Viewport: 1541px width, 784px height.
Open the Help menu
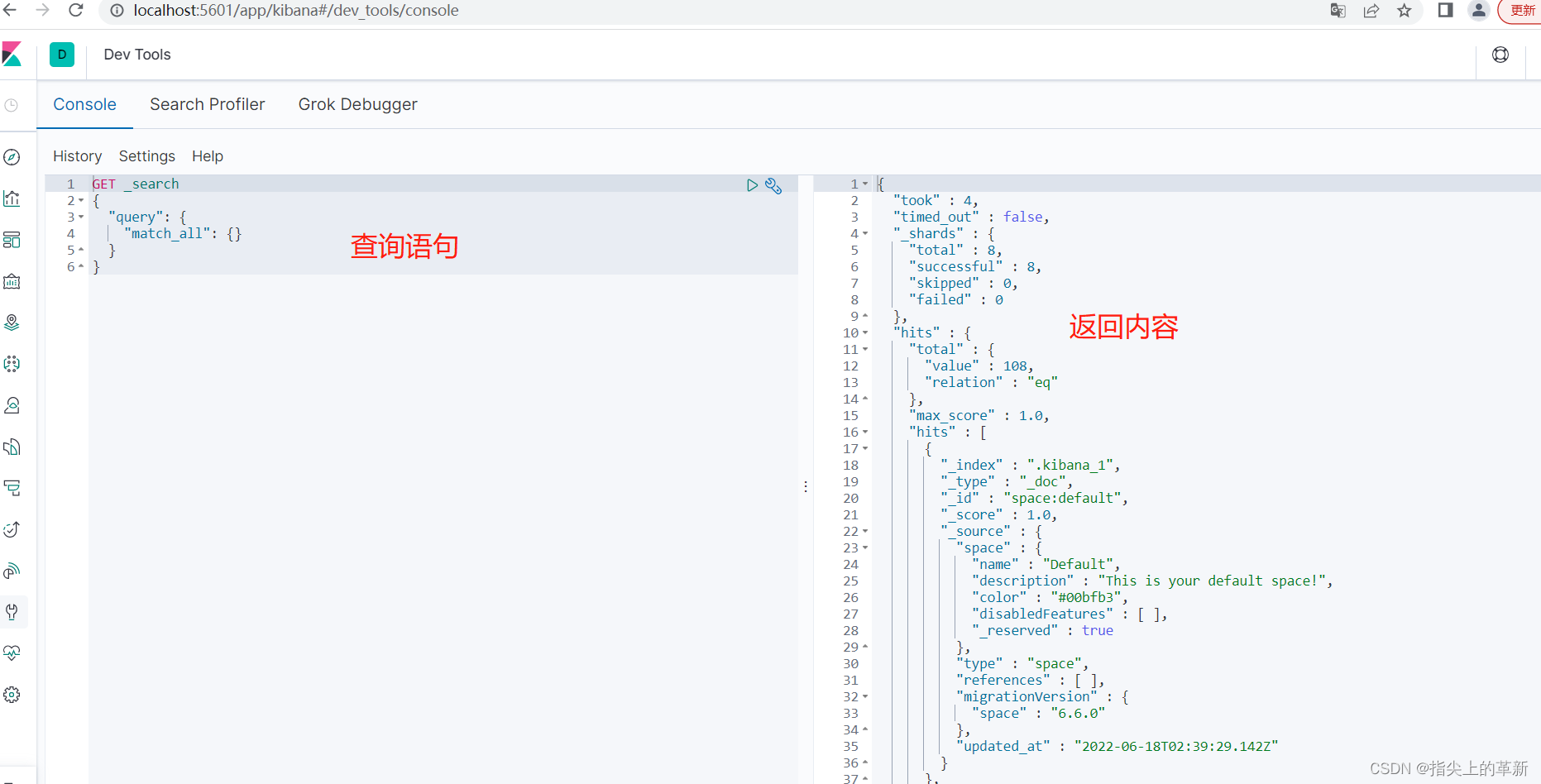pyautogui.click(x=208, y=156)
